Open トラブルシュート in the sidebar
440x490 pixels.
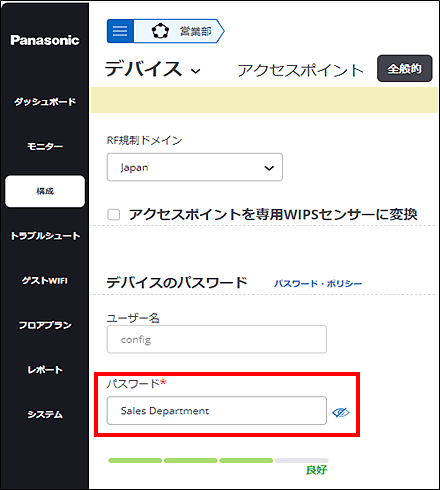pos(45,236)
